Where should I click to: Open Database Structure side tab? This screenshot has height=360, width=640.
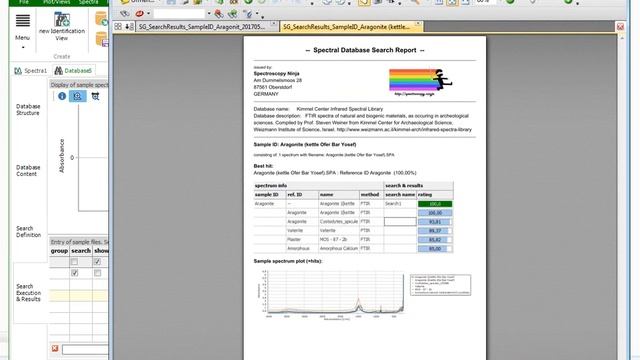(x=28, y=109)
